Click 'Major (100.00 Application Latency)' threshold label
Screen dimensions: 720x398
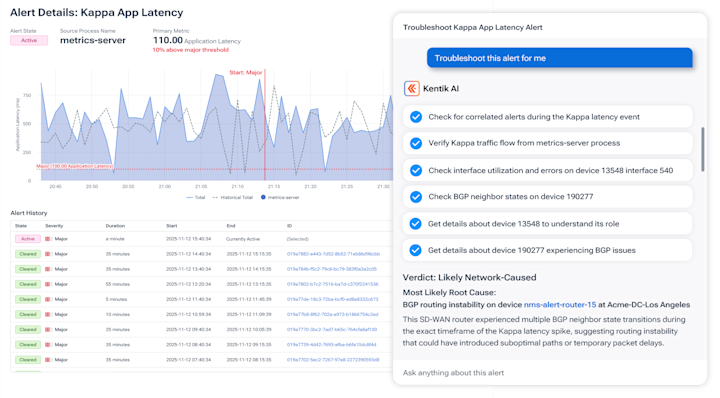[74, 166]
